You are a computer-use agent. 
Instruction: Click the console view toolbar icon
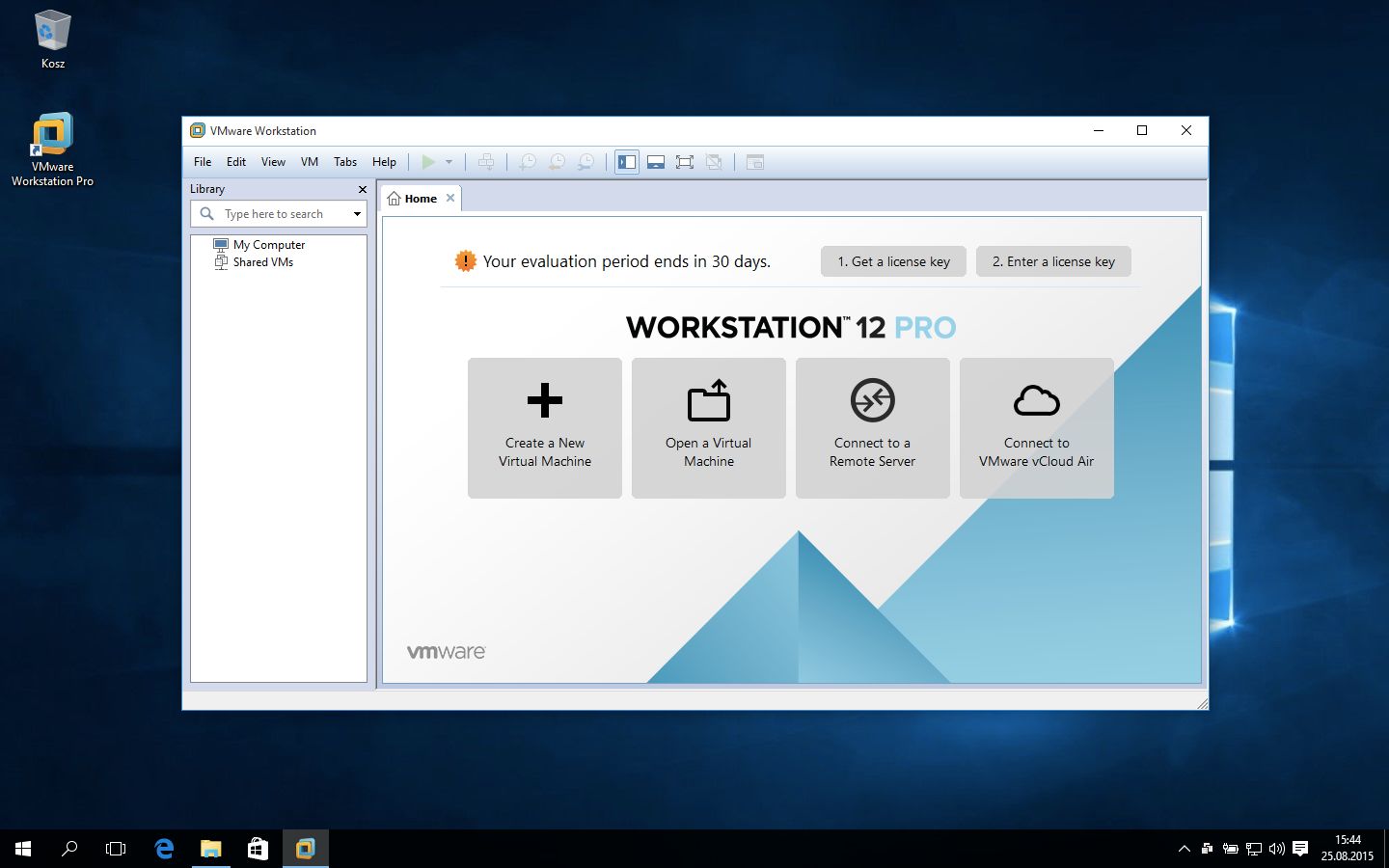pyautogui.click(x=755, y=162)
